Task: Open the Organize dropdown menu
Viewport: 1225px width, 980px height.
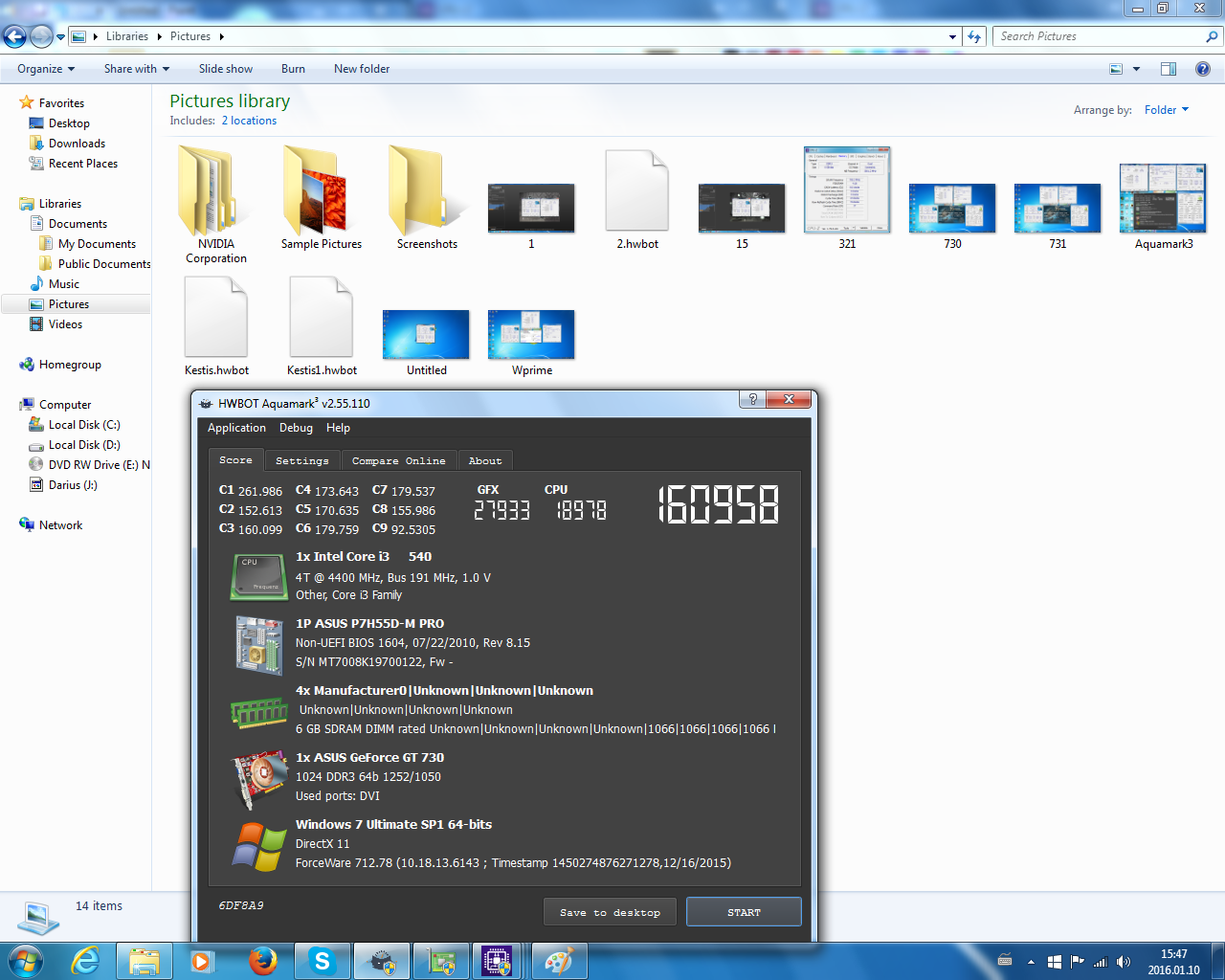Action: pyautogui.click(x=45, y=69)
